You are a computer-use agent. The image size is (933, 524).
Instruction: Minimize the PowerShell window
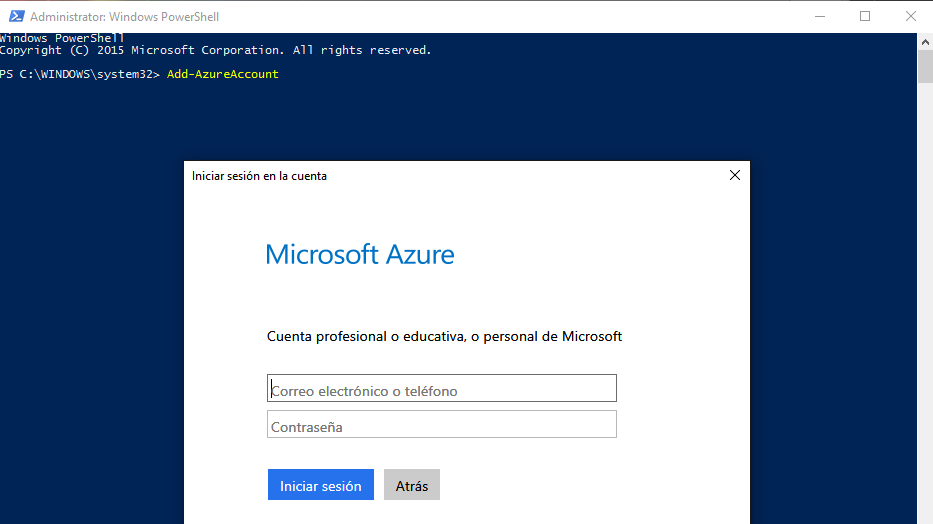click(818, 16)
